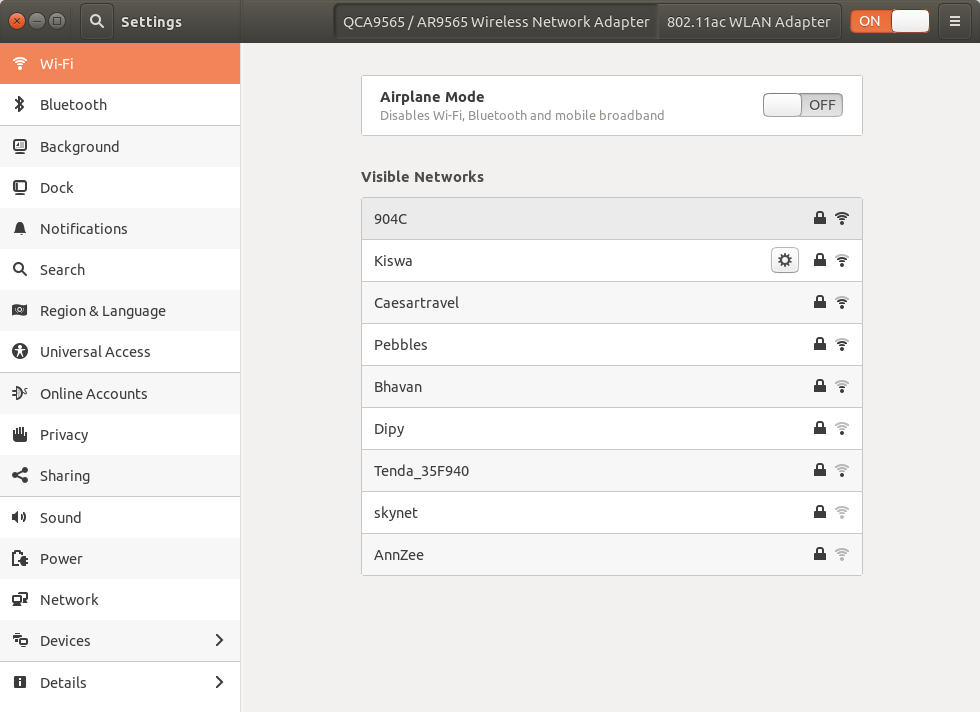Click the Bluetooth icon in the sidebar
This screenshot has width=980, height=712.
(19, 105)
